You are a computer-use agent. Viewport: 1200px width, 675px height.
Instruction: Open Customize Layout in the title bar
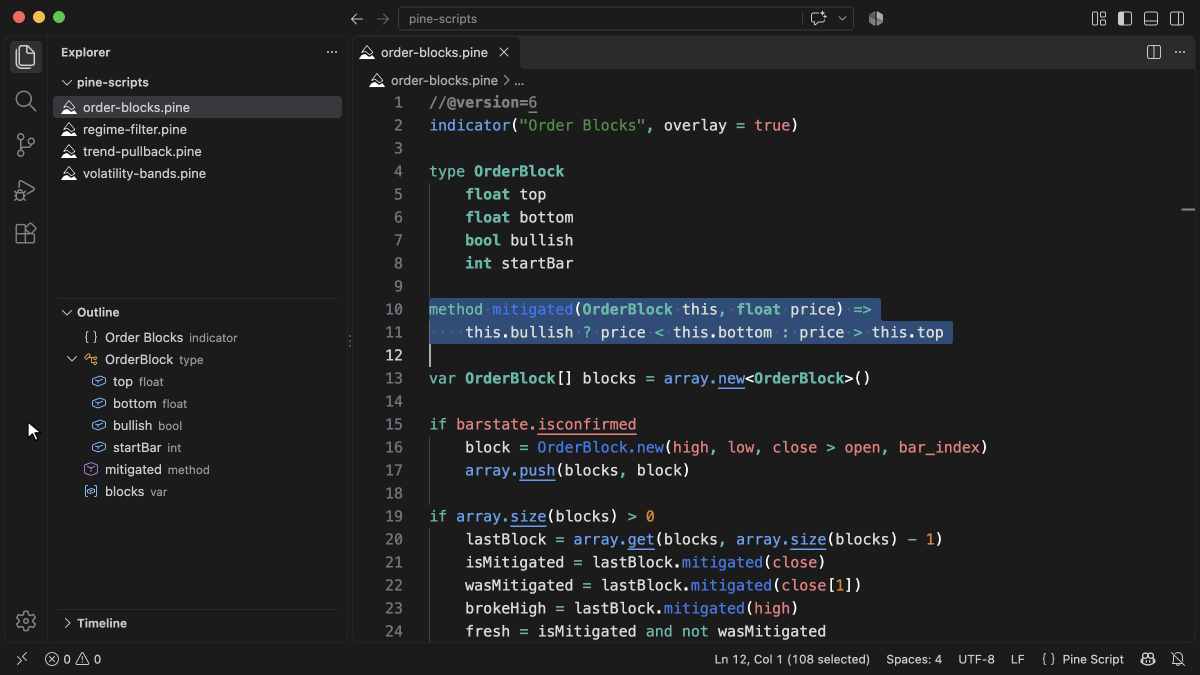point(1099,18)
